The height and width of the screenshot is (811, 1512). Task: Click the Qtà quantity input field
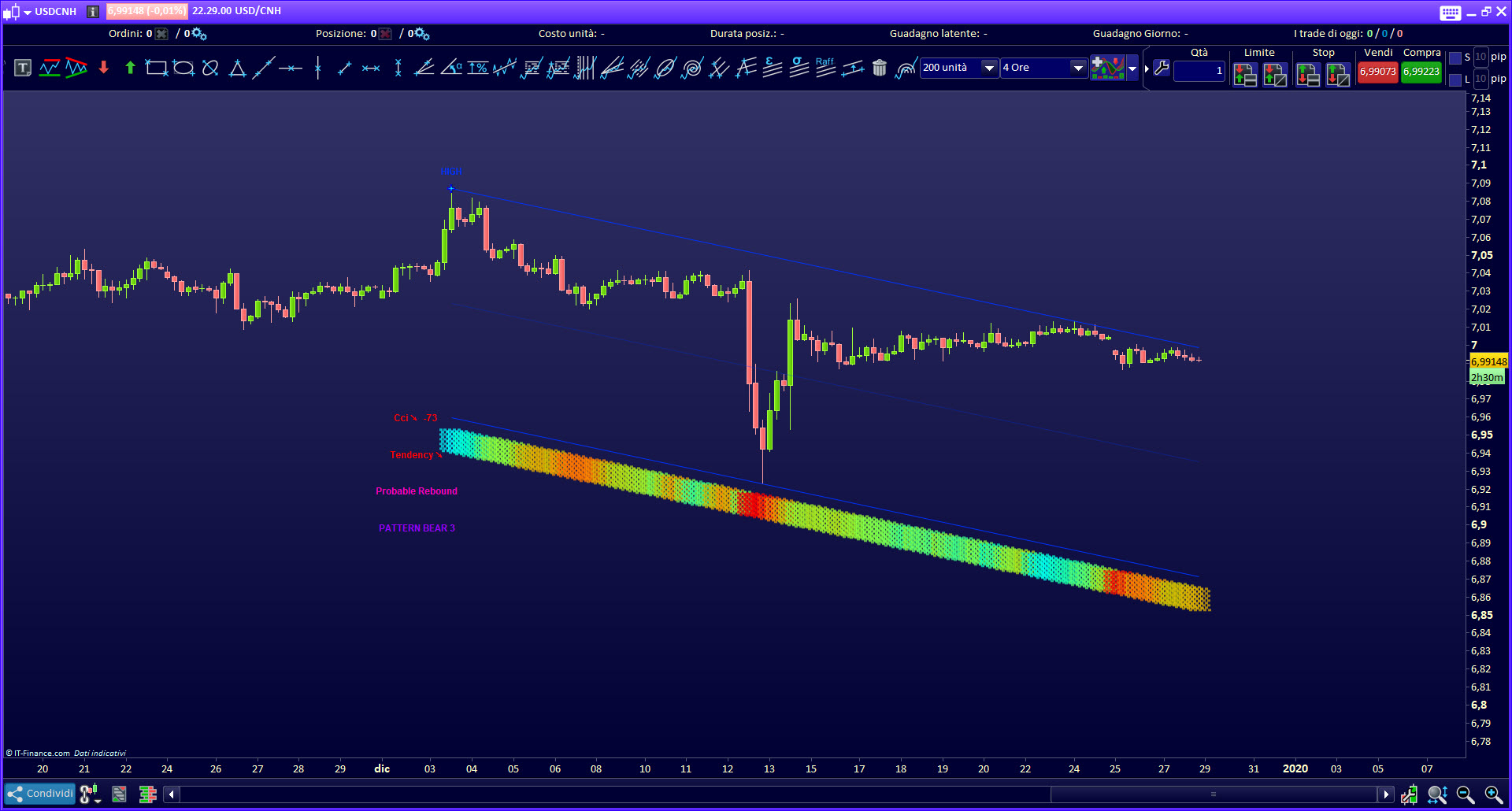[1199, 71]
